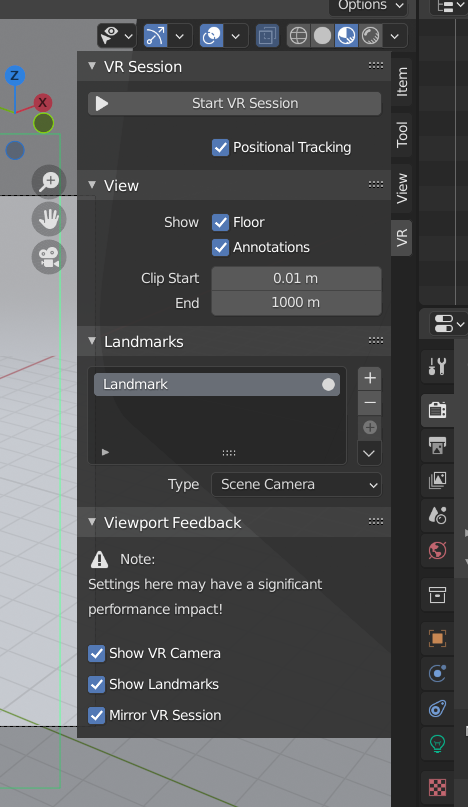The image size is (468, 807).
Task: Expand landmark list filter triangle
Action: [x=106, y=452]
